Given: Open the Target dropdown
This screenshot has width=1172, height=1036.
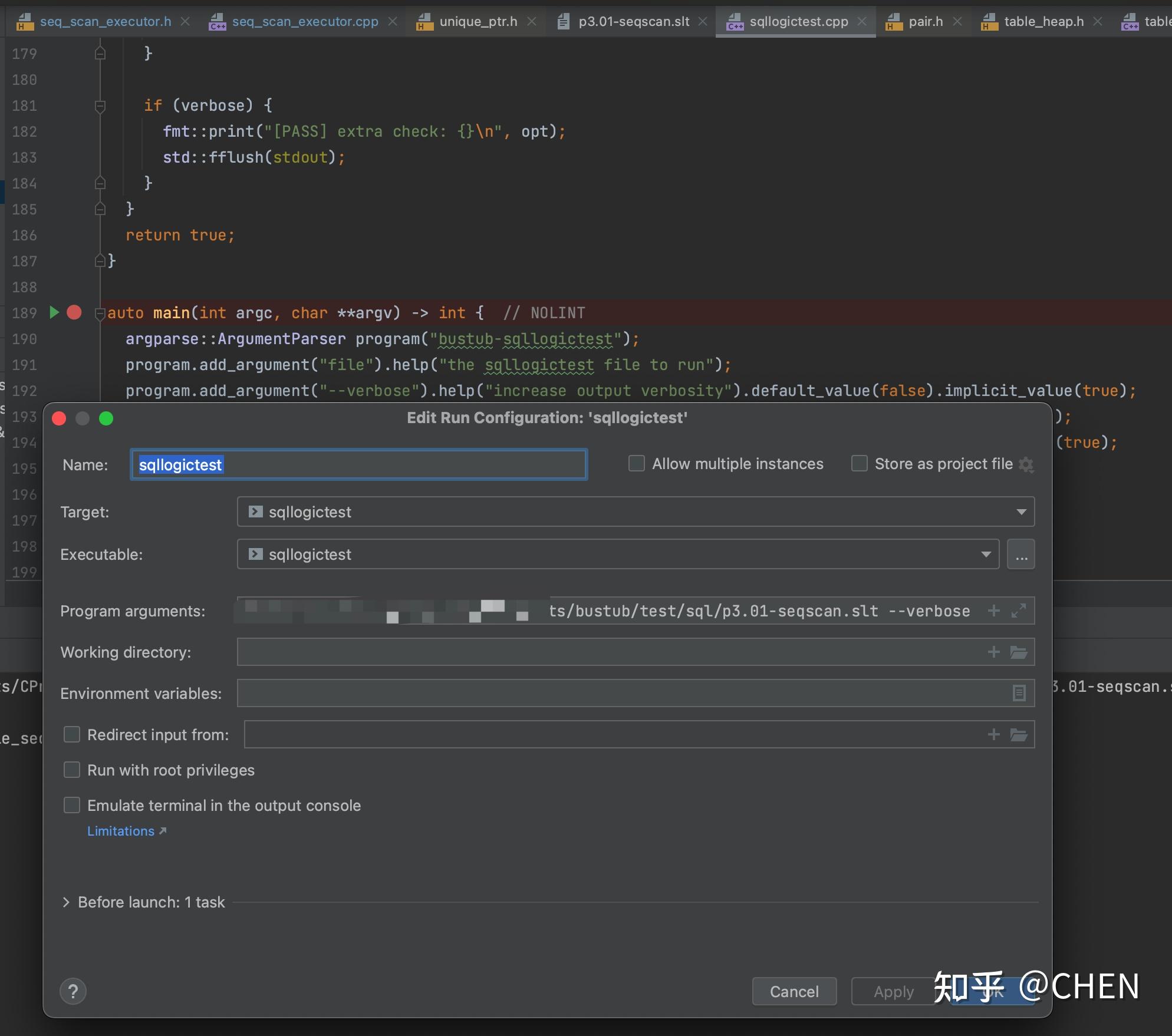Looking at the screenshot, I should click(x=1022, y=512).
